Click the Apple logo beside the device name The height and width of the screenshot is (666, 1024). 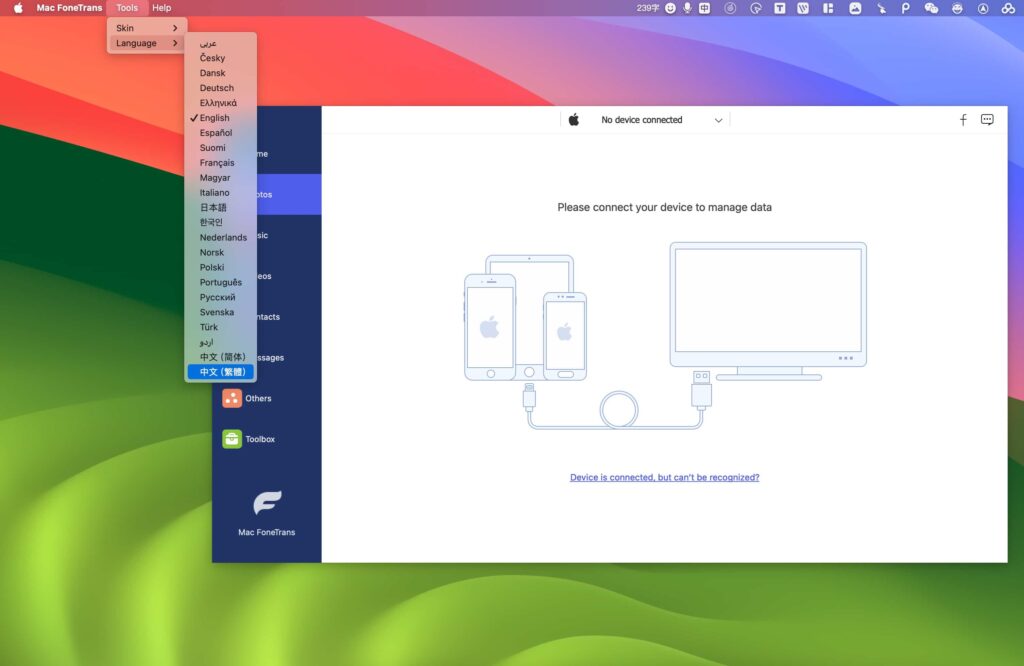tap(573, 119)
